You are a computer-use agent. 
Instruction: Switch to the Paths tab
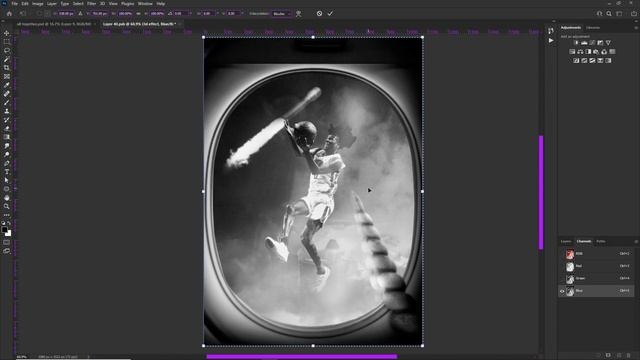pyautogui.click(x=601, y=242)
